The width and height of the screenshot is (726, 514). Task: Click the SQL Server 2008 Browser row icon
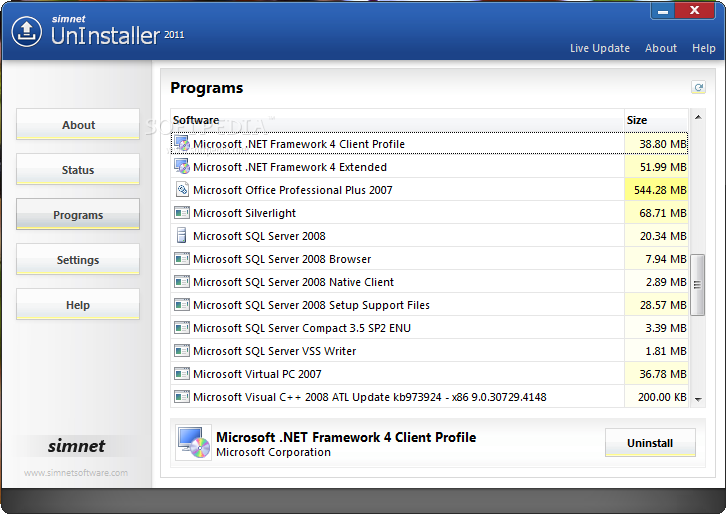[182, 258]
